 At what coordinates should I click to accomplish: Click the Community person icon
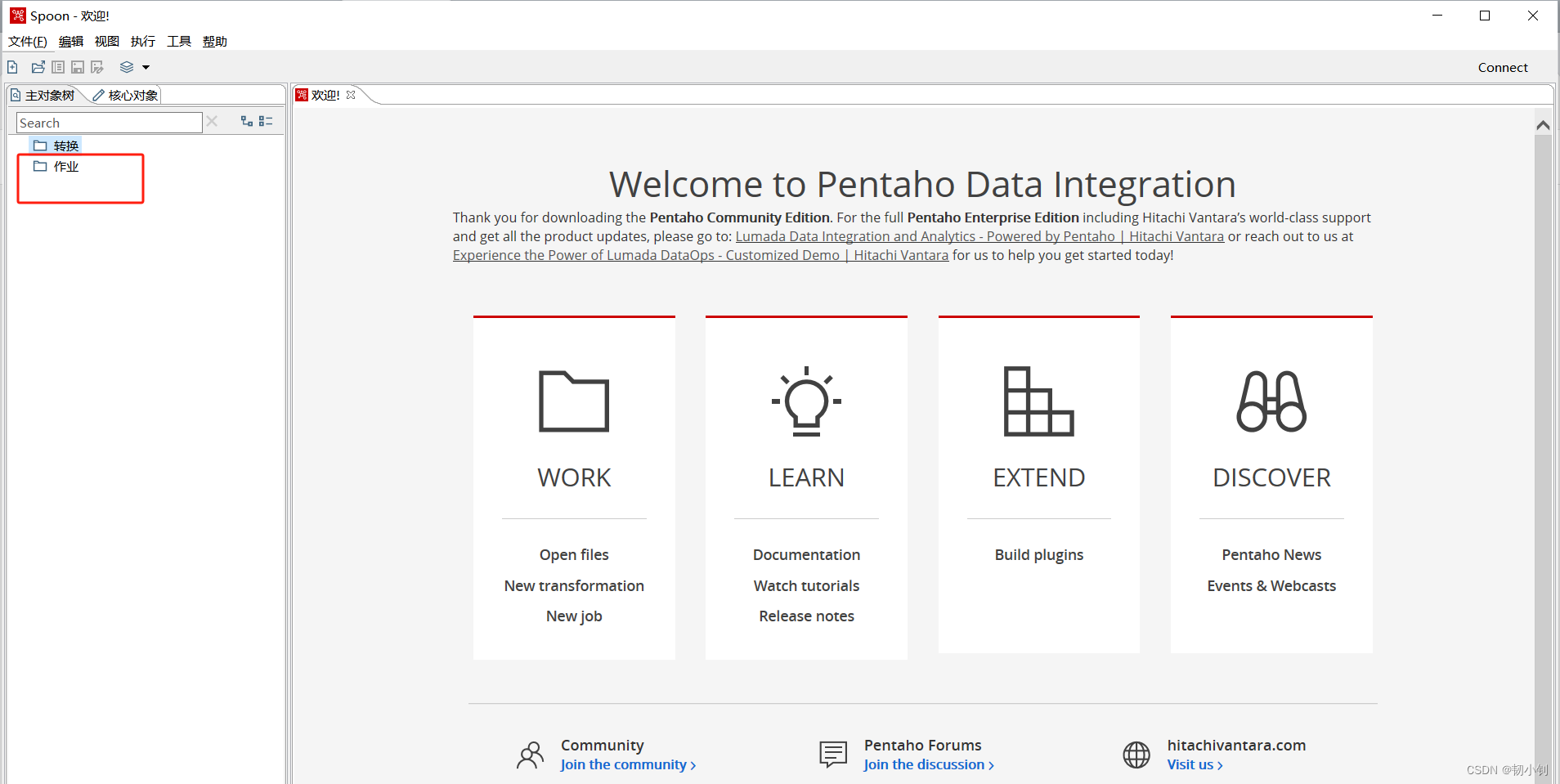pyautogui.click(x=530, y=755)
